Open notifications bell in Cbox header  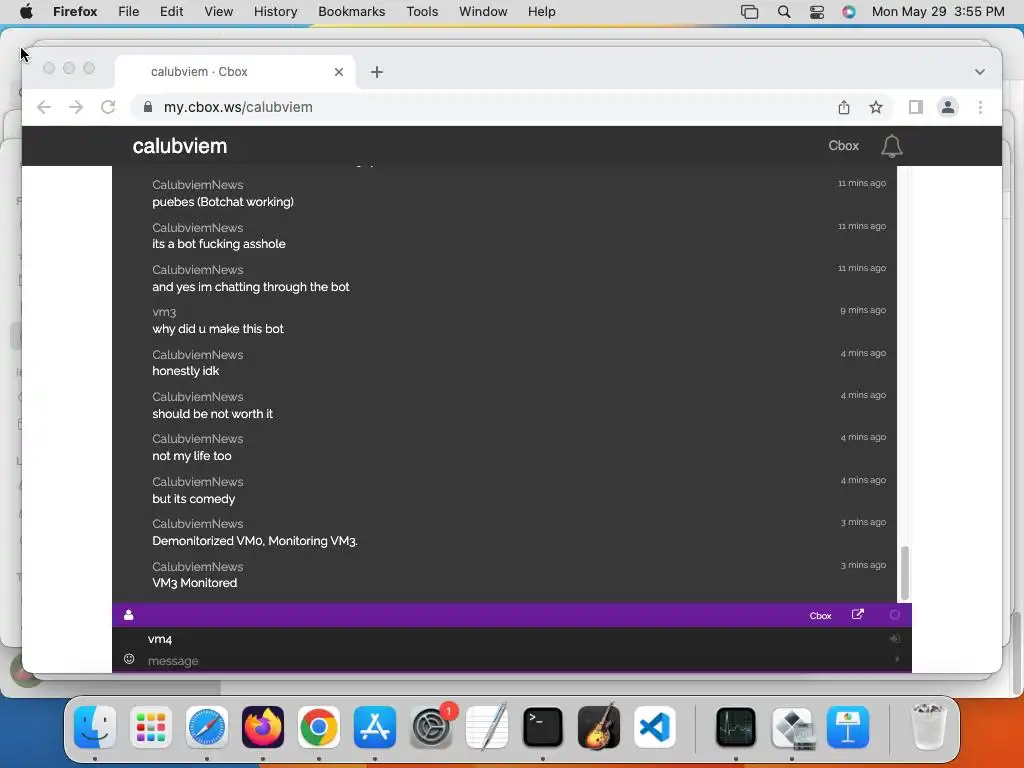(x=891, y=146)
